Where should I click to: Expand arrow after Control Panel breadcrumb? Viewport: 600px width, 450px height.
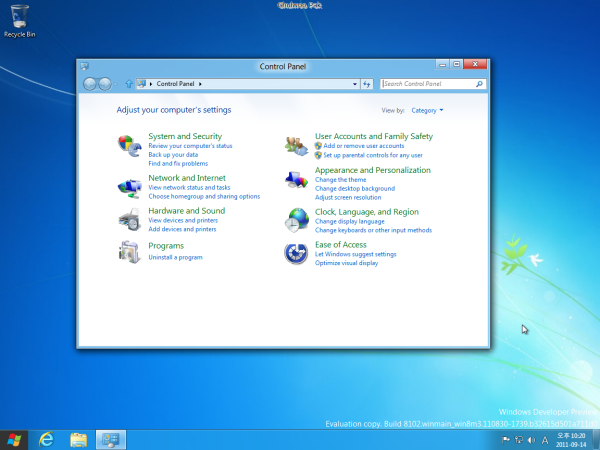tap(200, 84)
